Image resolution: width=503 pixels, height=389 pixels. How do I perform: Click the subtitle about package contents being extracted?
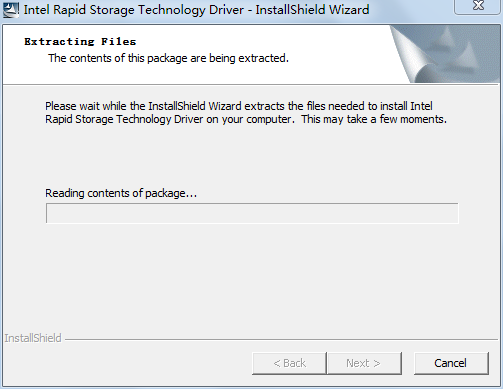pyautogui.click(x=168, y=58)
